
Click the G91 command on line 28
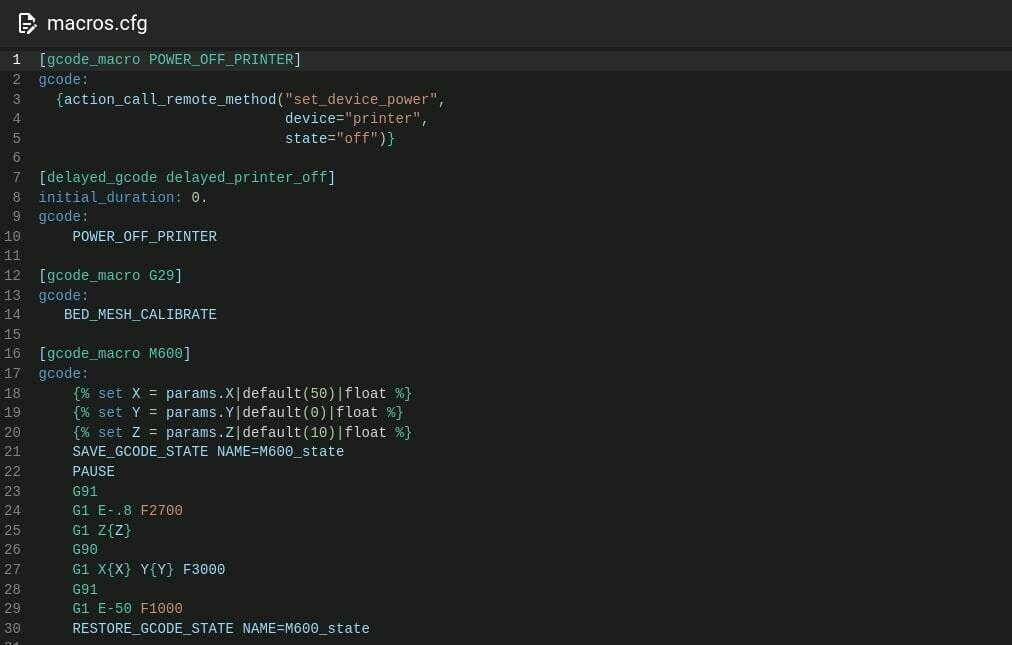(x=85, y=590)
